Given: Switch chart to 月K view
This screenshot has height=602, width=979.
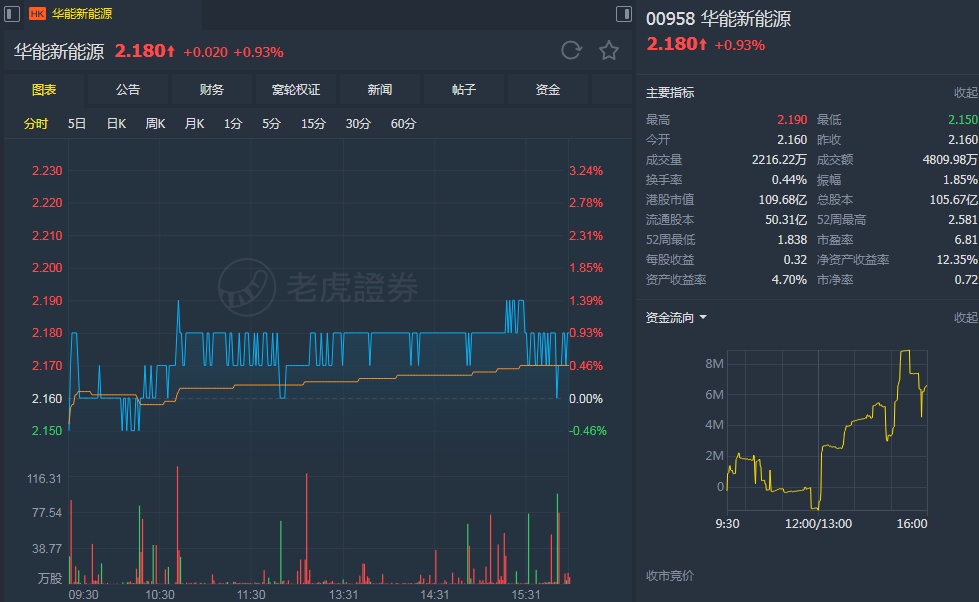Looking at the screenshot, I should [194, 124].
